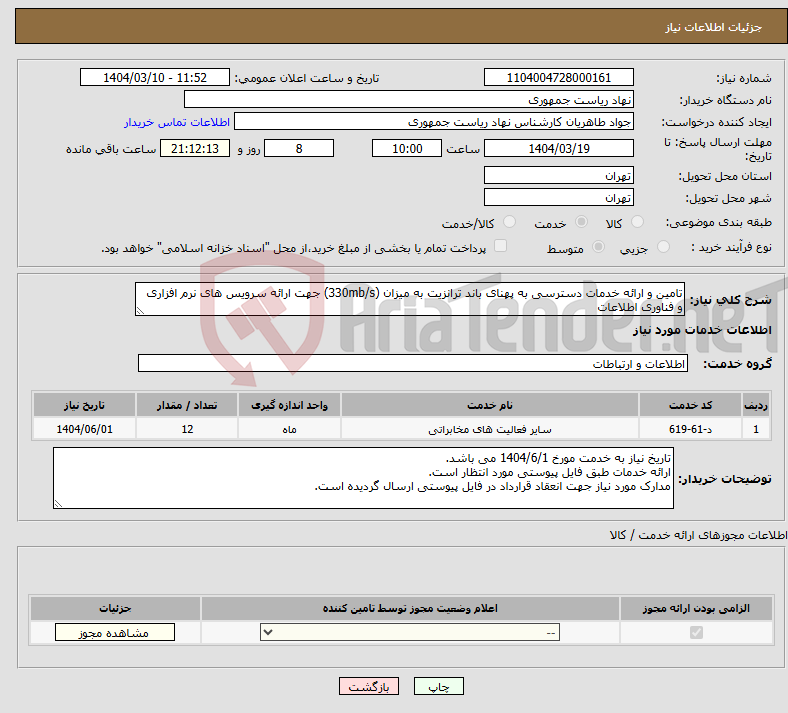Select the جزیی purchase type radio
This screenshot has height=713, width=788.
pos(663,247)
